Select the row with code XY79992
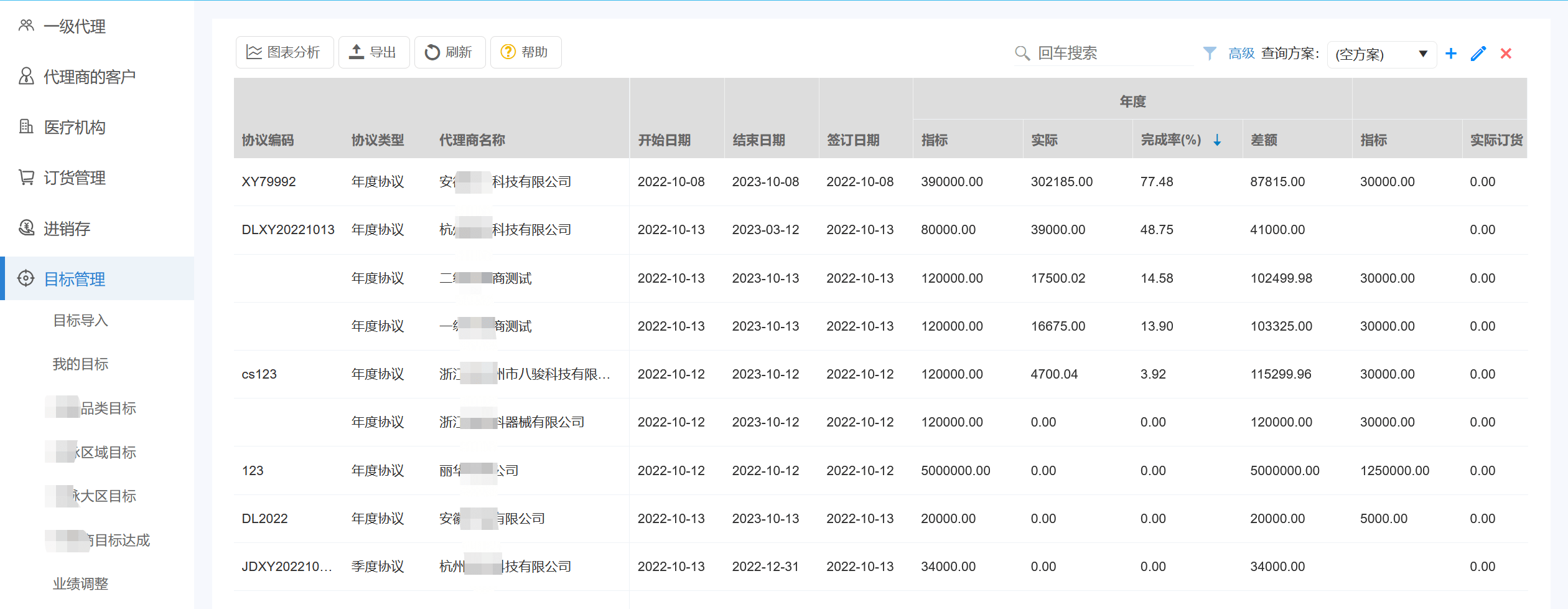This screenshot has width=1568, height=609. tap(269, 182)
